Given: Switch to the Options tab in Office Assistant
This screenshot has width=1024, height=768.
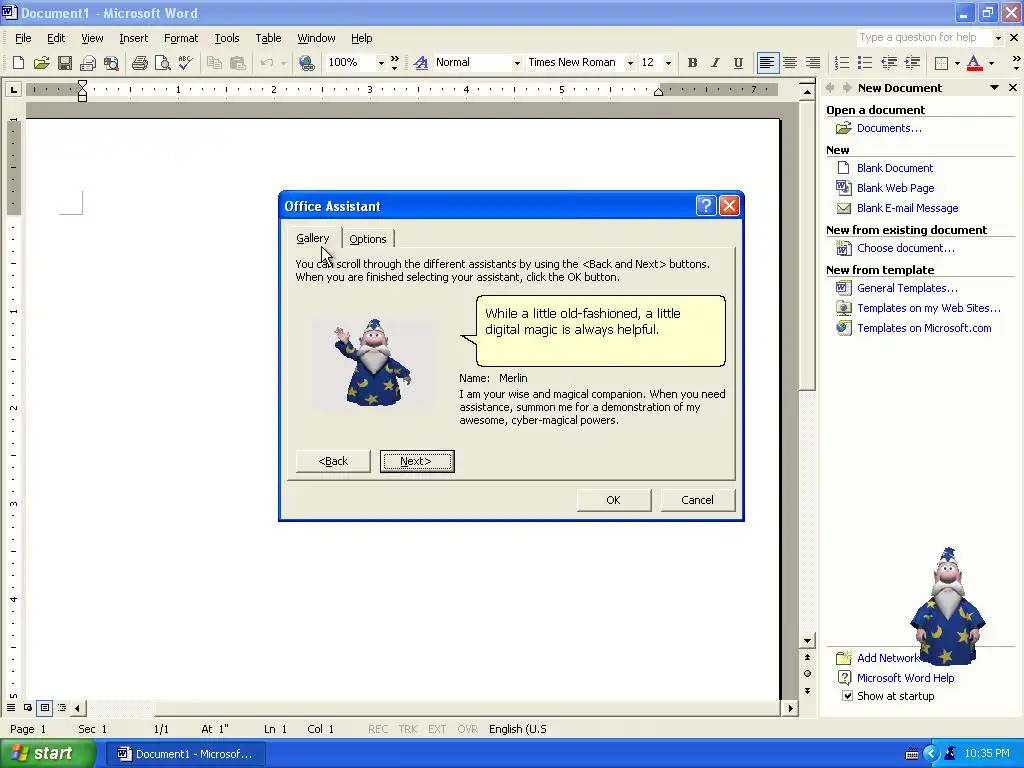Looking at the screenshot, I should pos(368,239).
